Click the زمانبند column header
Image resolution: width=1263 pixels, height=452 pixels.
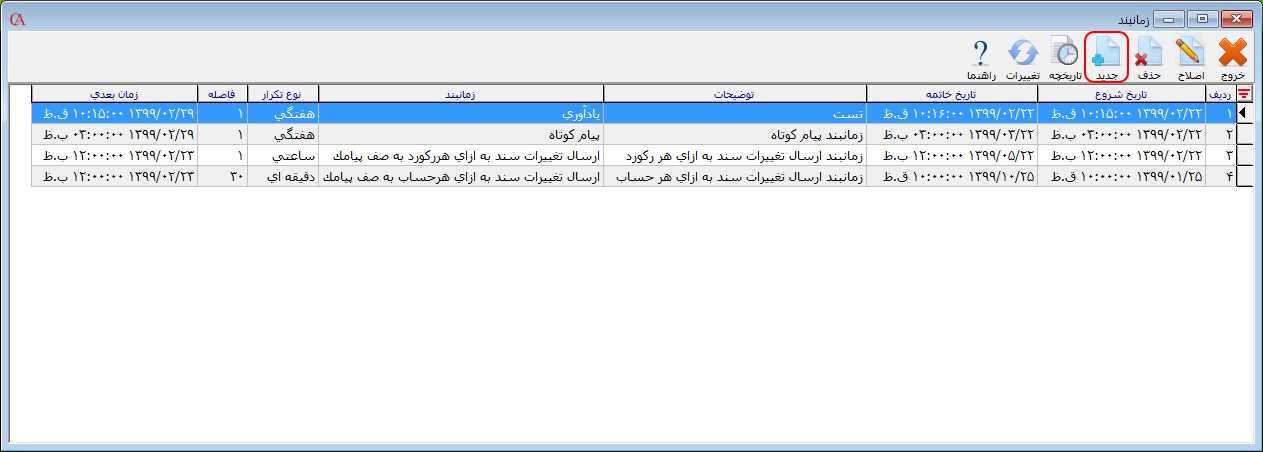(460, 94)
